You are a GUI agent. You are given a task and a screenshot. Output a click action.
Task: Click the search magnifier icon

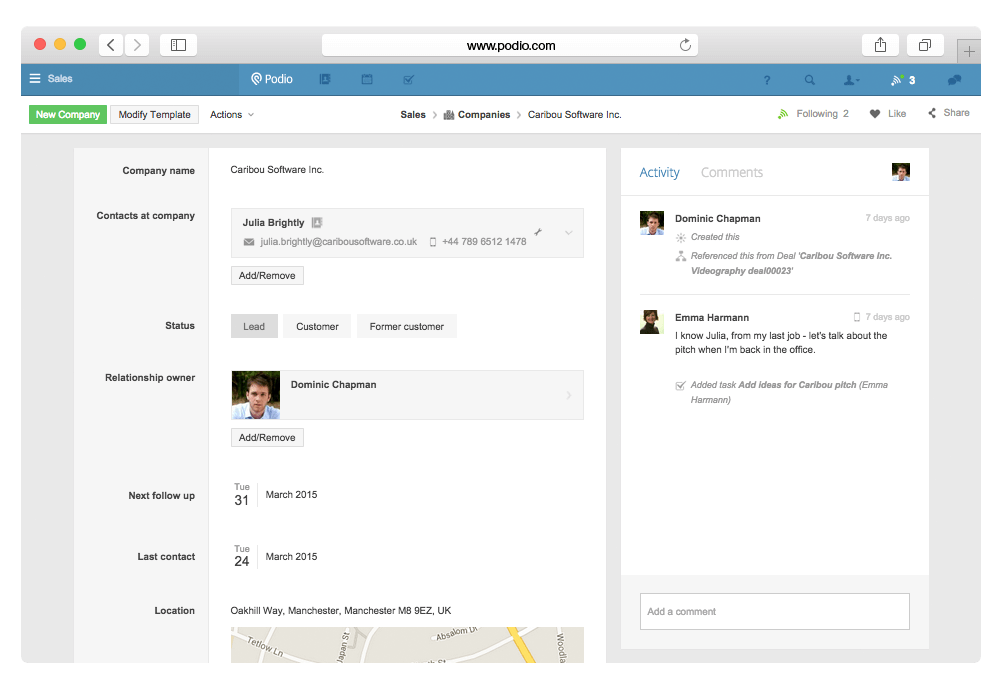(810, 80)
